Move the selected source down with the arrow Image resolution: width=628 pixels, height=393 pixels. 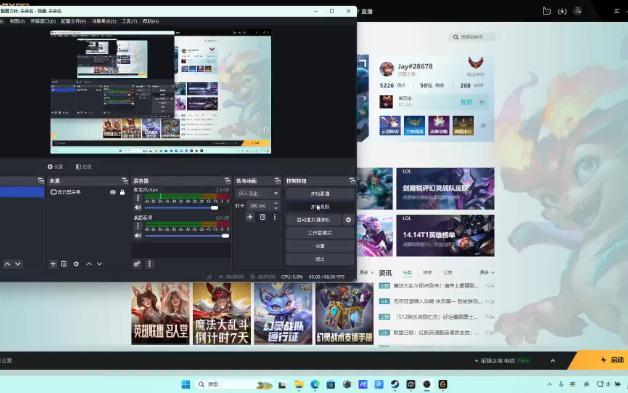99,264
